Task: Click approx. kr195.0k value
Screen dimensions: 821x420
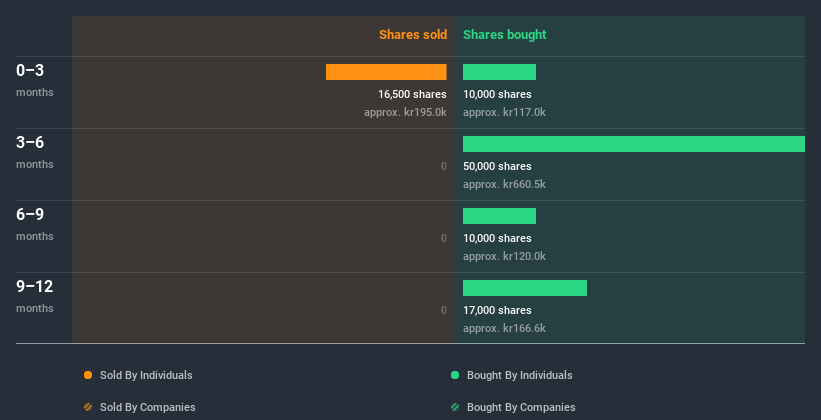Action: (405, 112)
